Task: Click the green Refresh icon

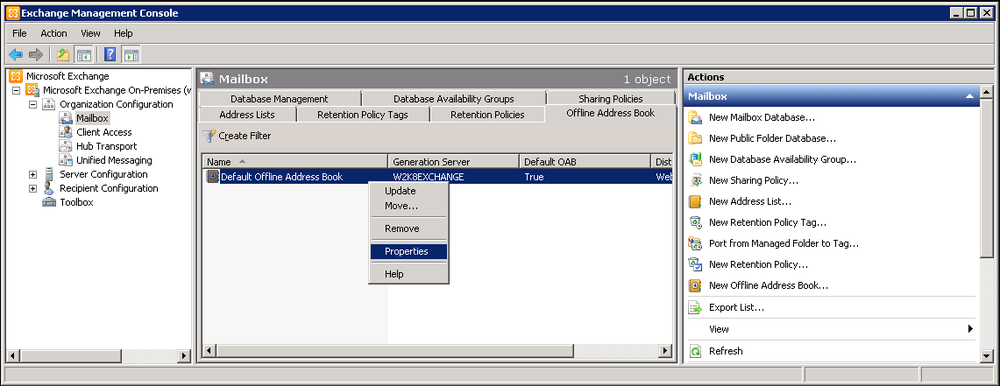Action: point(696,351)
